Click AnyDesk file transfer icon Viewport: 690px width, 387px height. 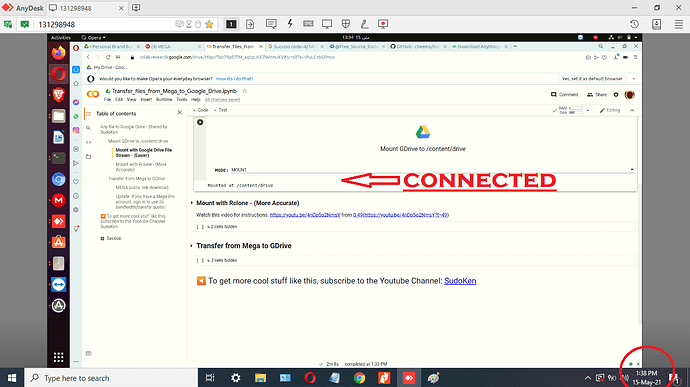pyautogui.click(x=250, y=24)
